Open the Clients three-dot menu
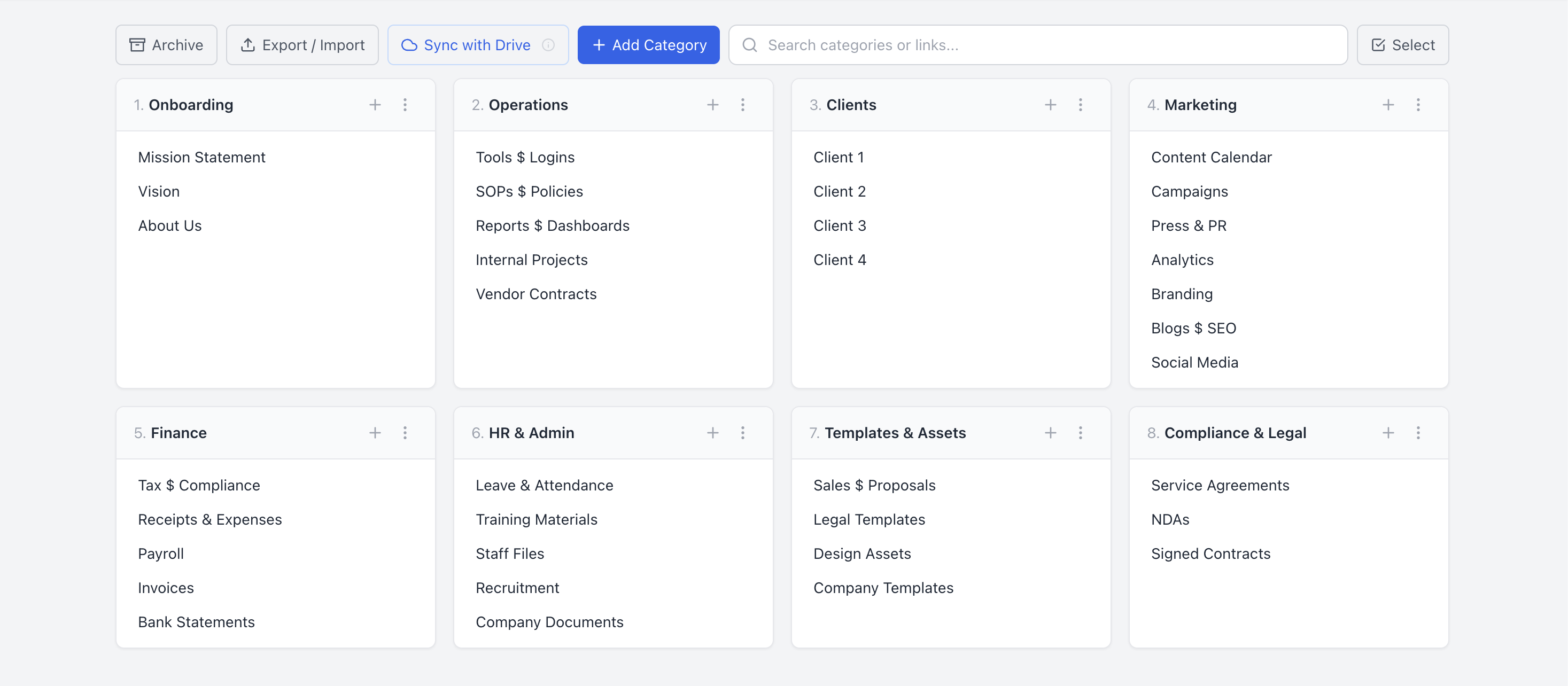The width and height of the screenshot is (1568, 686). click(1081, 105)
